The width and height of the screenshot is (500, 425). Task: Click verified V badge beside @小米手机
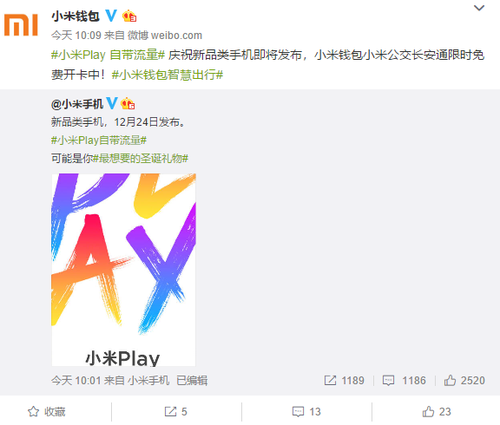112,104
